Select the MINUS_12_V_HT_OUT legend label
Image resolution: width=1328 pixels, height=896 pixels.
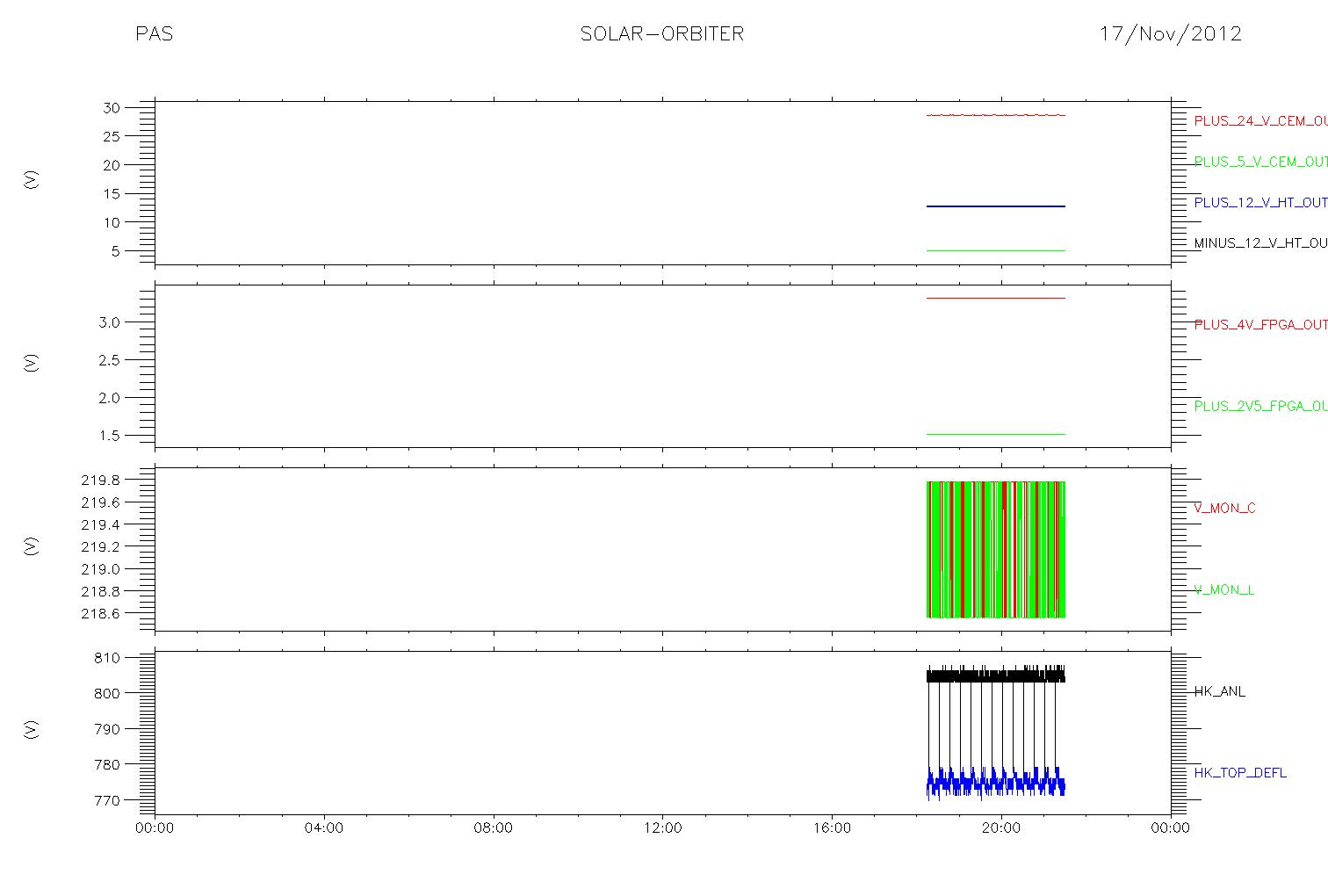(1260, 243)
